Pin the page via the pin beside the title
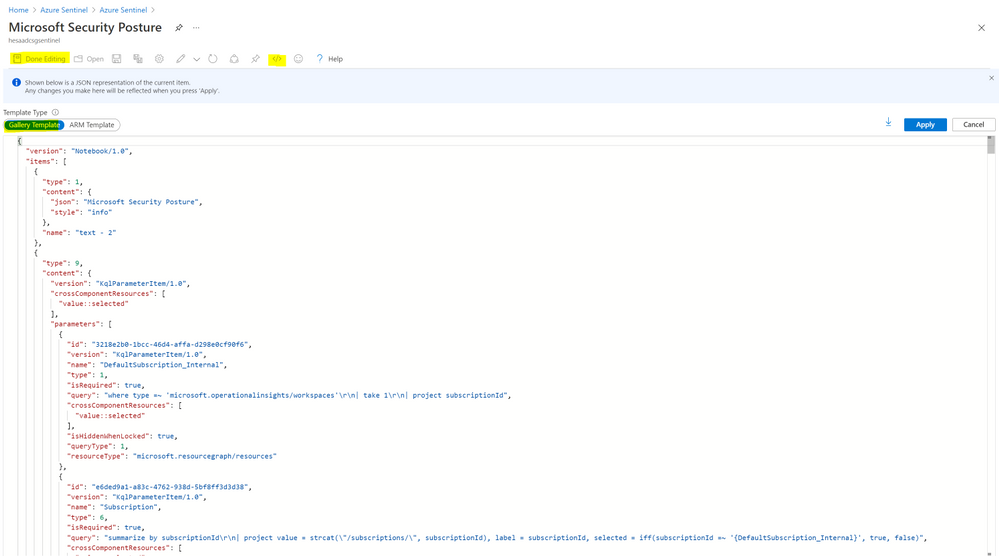Screen dimensions: 999x556 [x=179, y=27]
